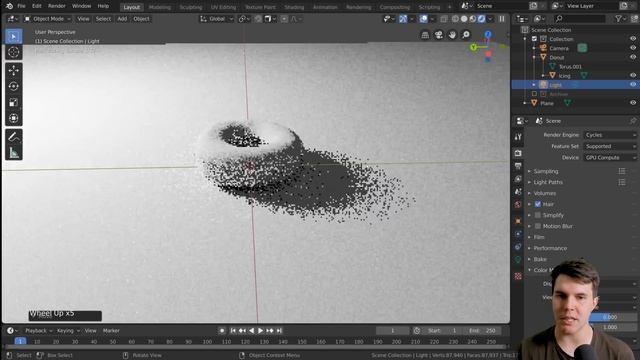Click the pan view hand icon
This screenshot has width=640, height=360.
pyautogui.click(x=452, y=35)
